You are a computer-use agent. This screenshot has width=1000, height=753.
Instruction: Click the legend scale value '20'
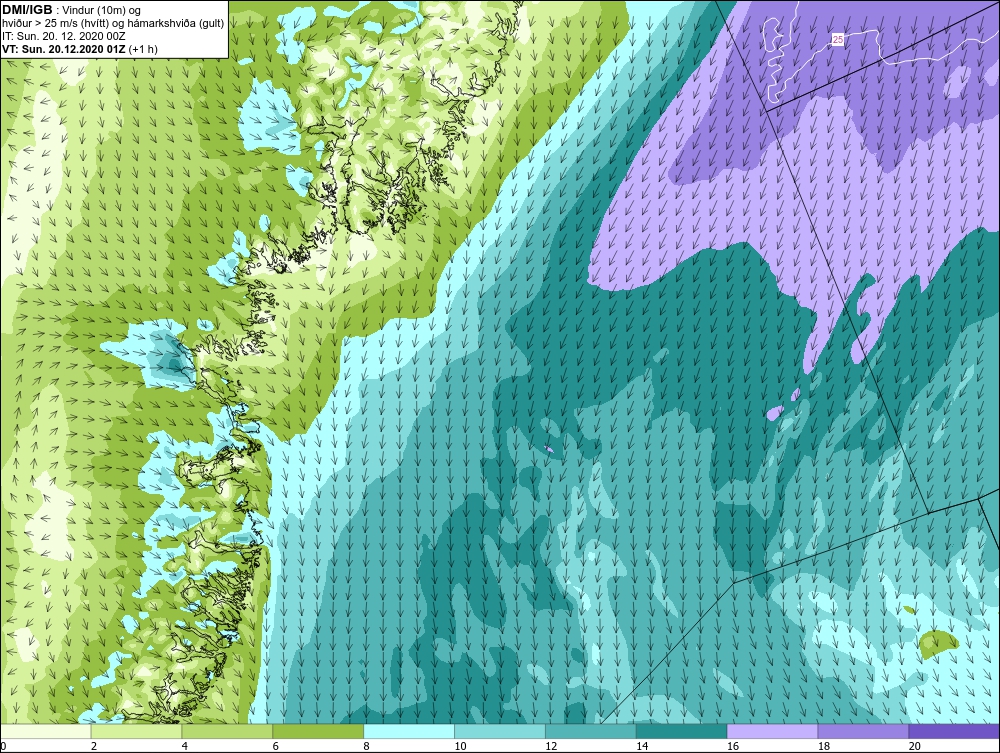(x=915, y=746)
